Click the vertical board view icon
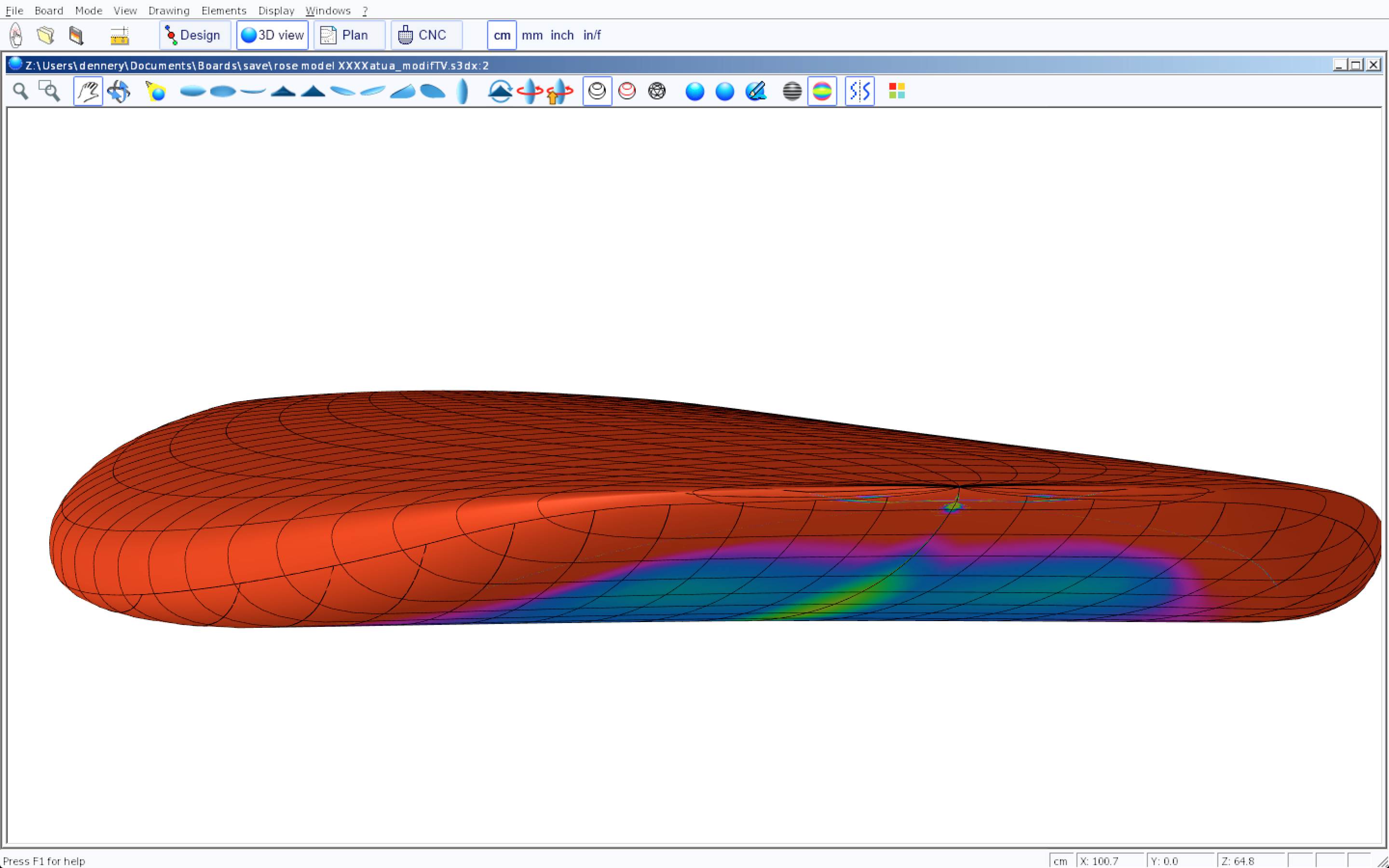Viewport: 1389px width, 868px height. 462,91
